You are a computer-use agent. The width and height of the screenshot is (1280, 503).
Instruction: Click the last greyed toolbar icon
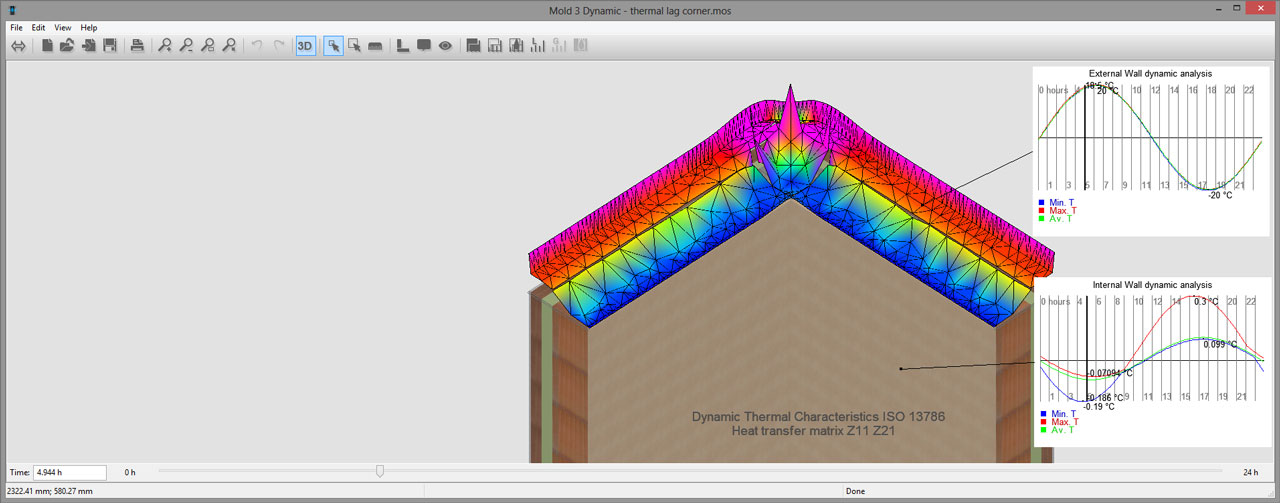(580, 46)
